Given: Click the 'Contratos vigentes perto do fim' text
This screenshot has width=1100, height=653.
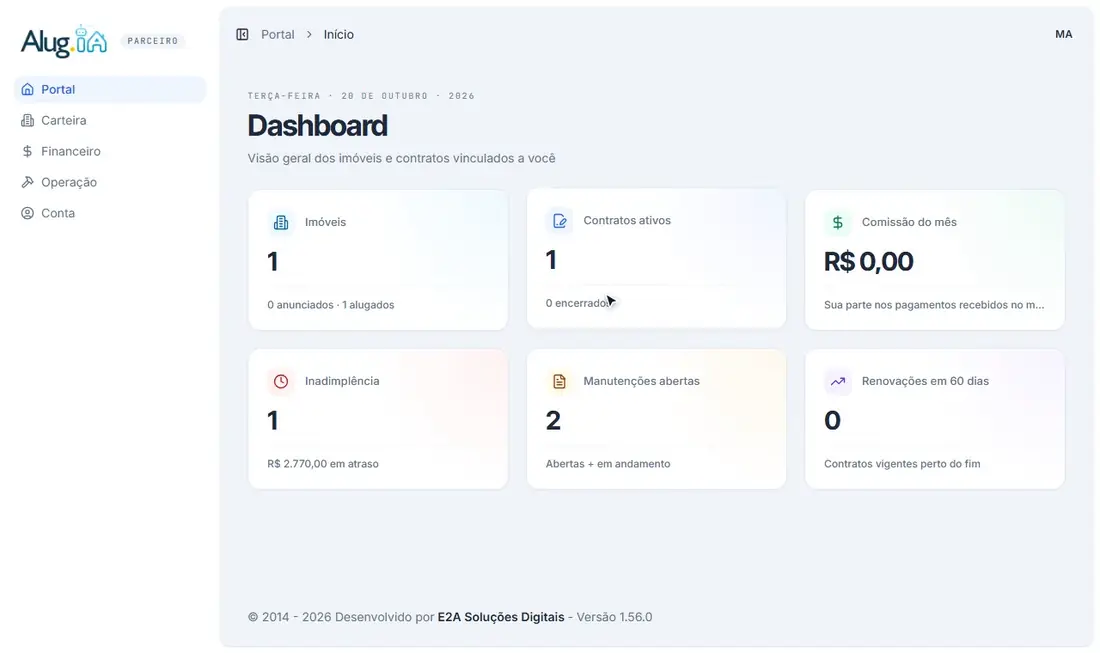Looking at the screenshot, I should [902, 464].
